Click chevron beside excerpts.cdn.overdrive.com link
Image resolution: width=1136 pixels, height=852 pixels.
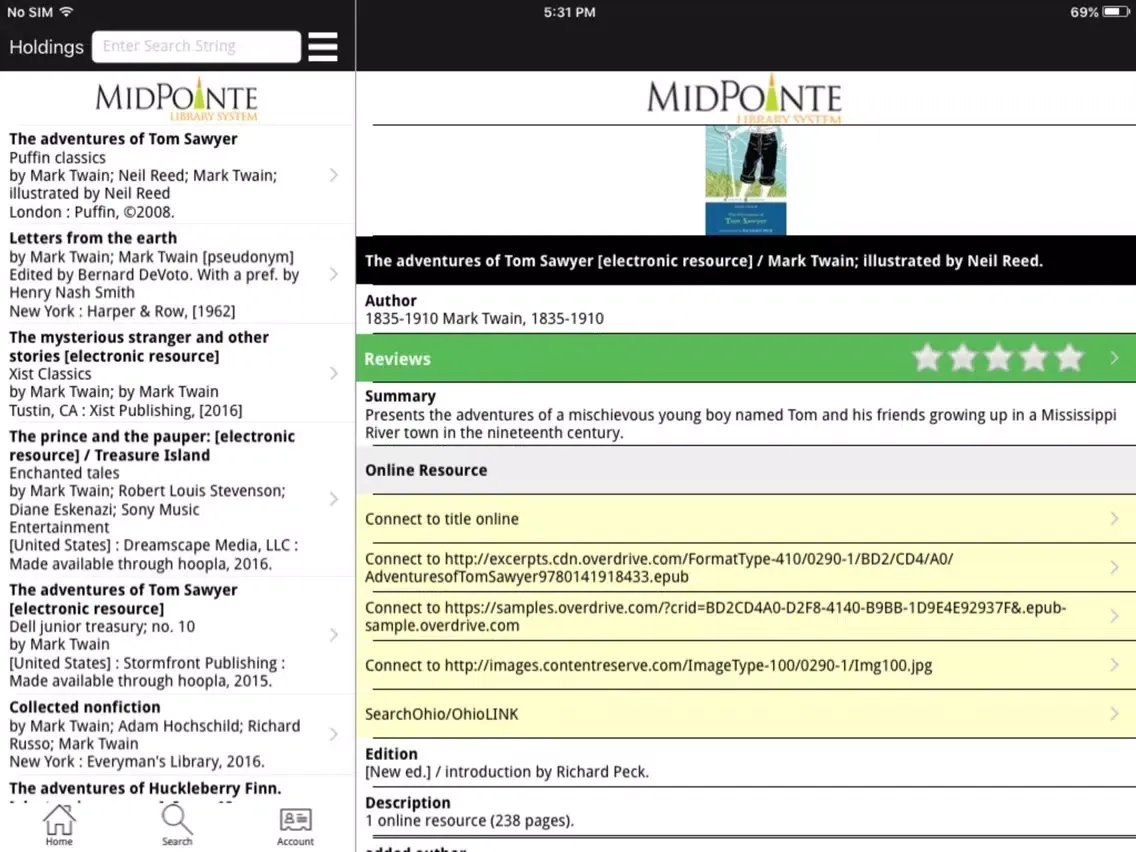(1114, 567)
